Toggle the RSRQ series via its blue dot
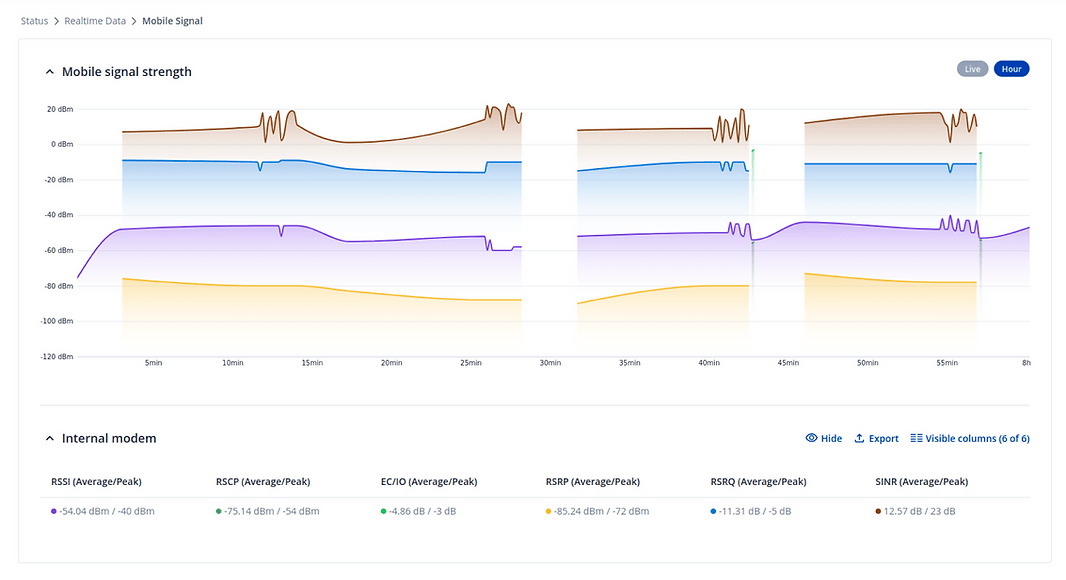 pos(713,510)
